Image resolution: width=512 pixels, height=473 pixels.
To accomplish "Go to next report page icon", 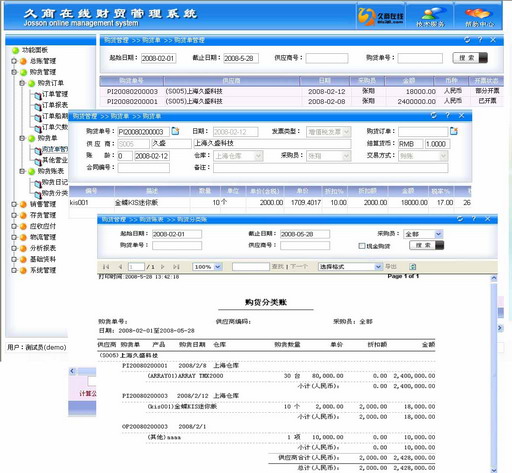I will click(x=163, y=267).
